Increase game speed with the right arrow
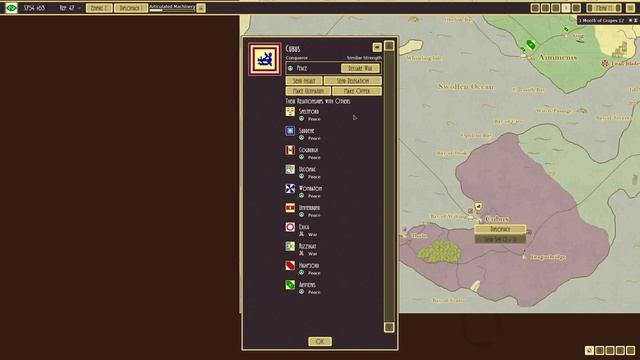The width and height of the screenshot is (640, 360). [618, 8]
